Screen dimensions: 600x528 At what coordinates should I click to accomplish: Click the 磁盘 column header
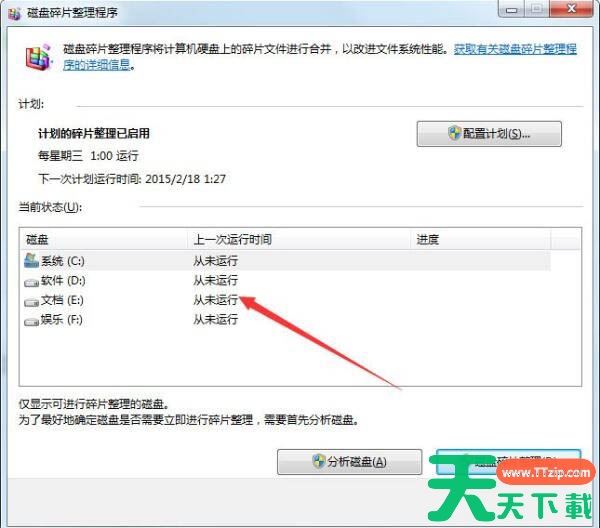click(x=103, y=240)
